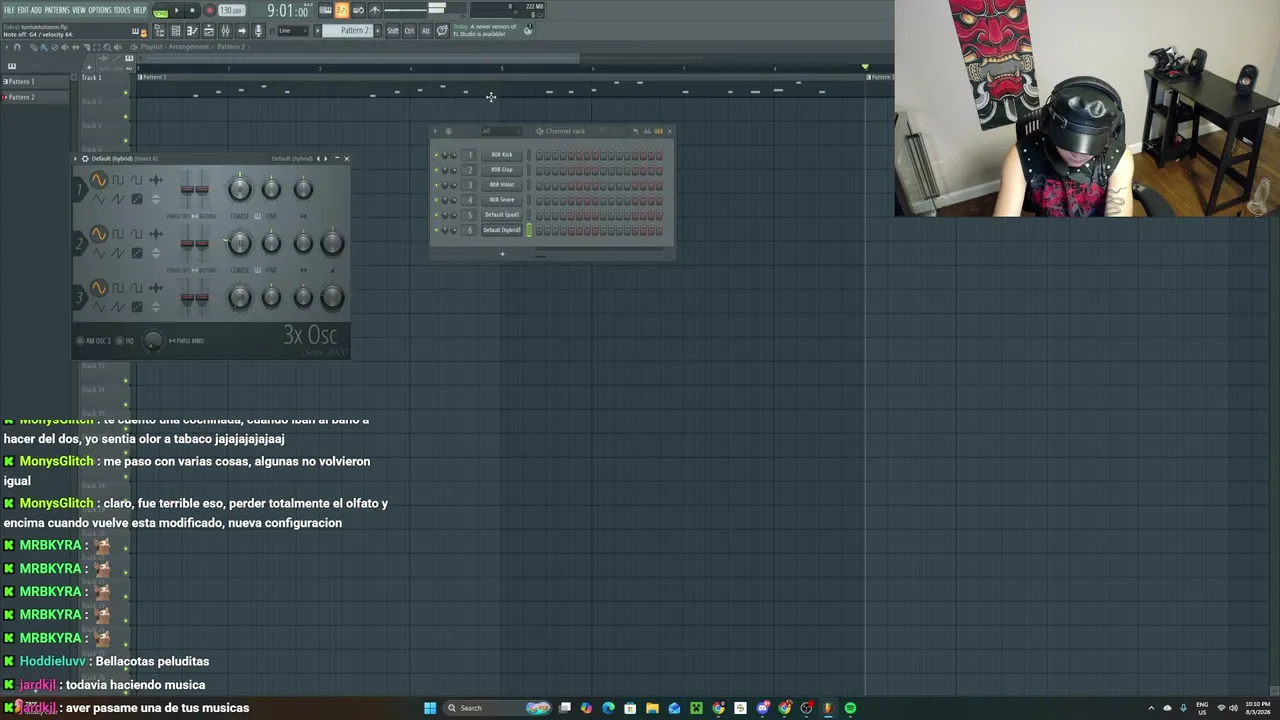Open the 3x Osc settings gear
Viewport: 1280px width, 720px height.
(85, 158)
